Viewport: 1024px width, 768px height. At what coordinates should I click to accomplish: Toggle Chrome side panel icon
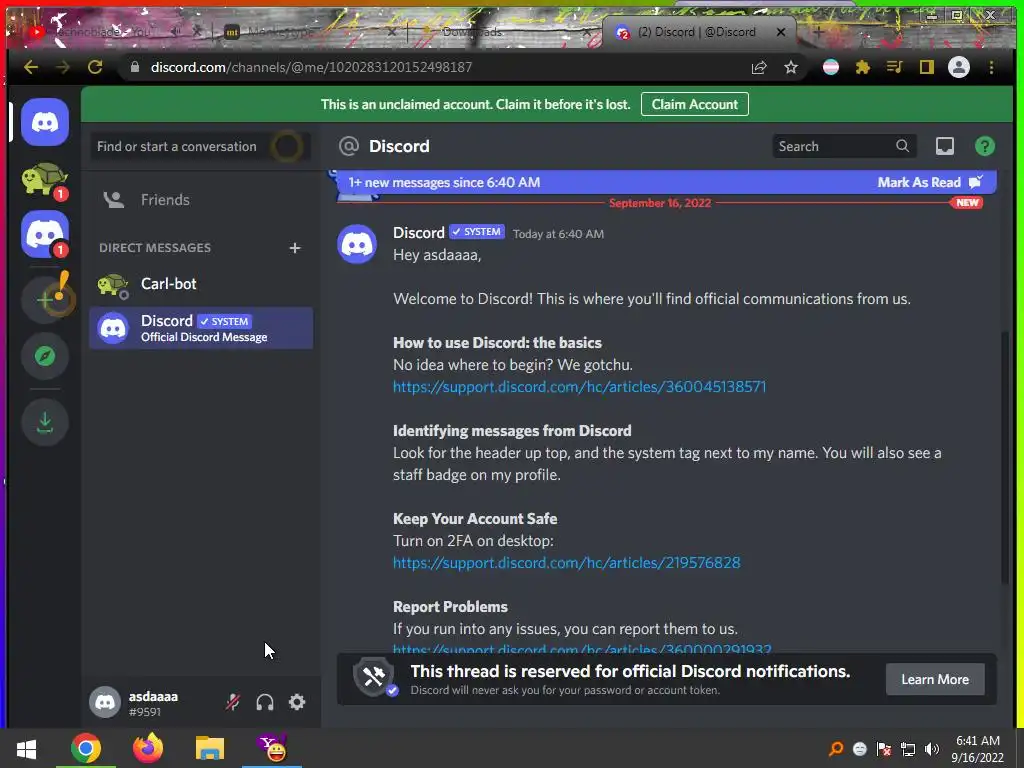(x=927, y=67)
